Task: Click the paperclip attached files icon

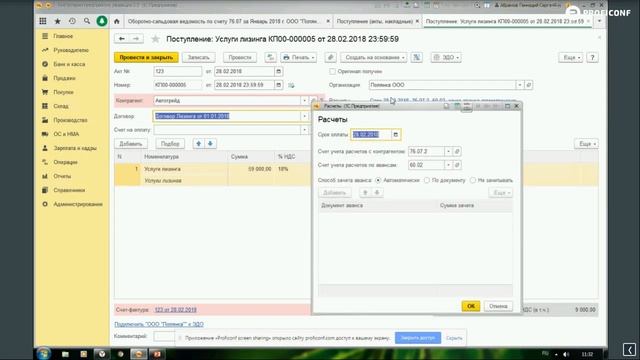Action: pyautogui.click(x=331, y=58)
